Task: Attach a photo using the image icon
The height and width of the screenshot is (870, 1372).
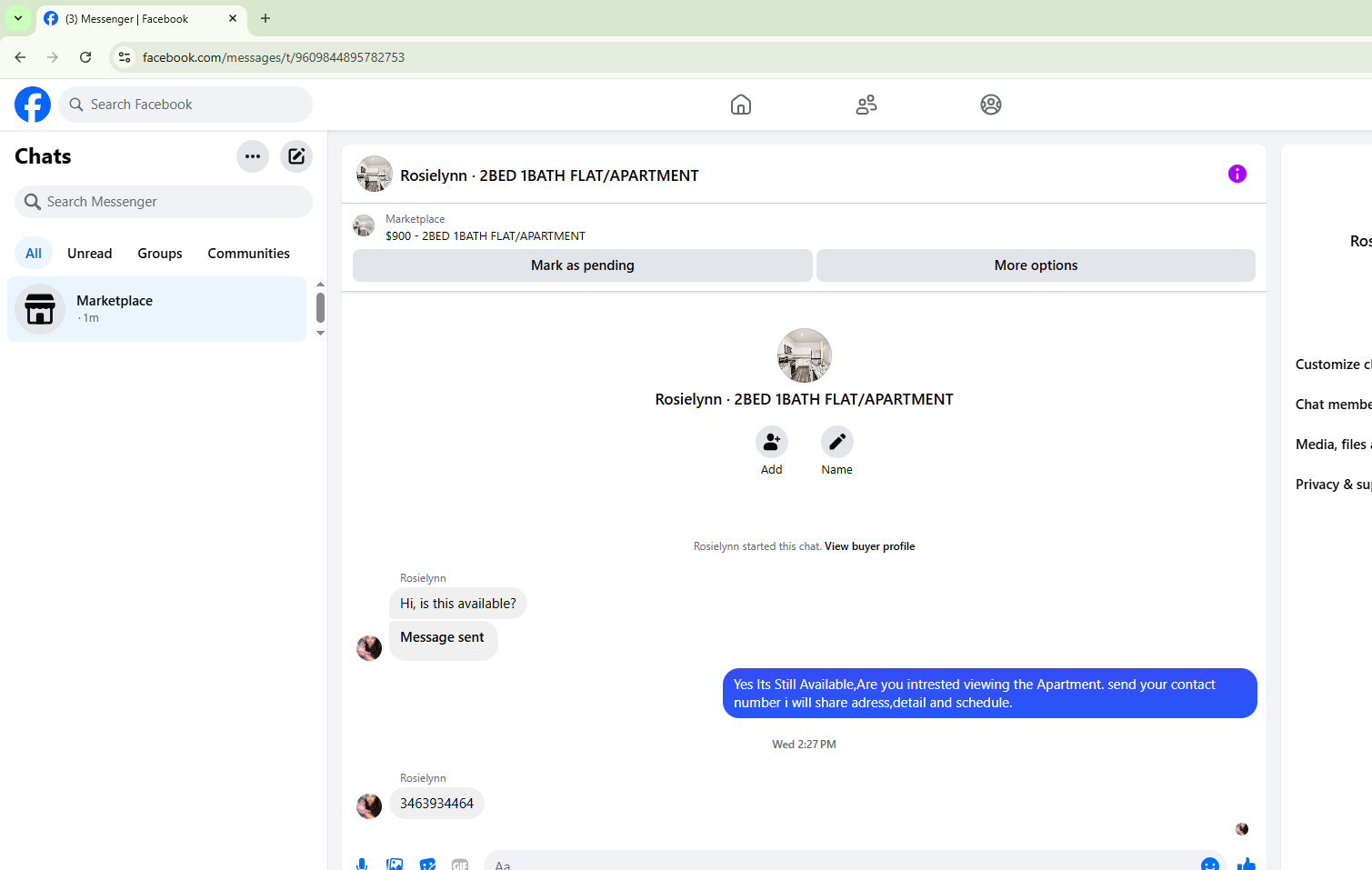Action: [395, 864]
